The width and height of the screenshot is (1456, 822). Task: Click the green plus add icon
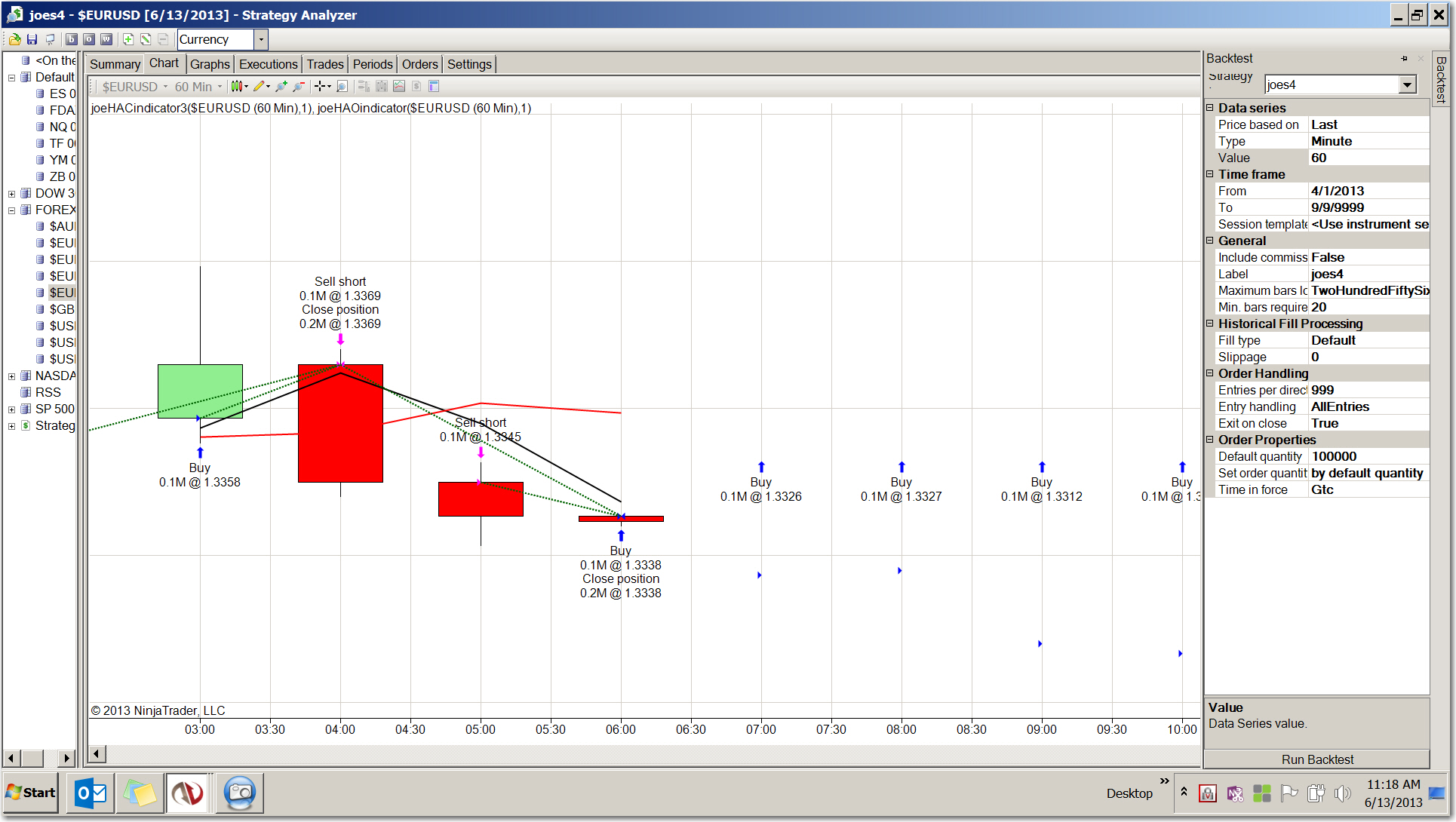coord(128,39)
